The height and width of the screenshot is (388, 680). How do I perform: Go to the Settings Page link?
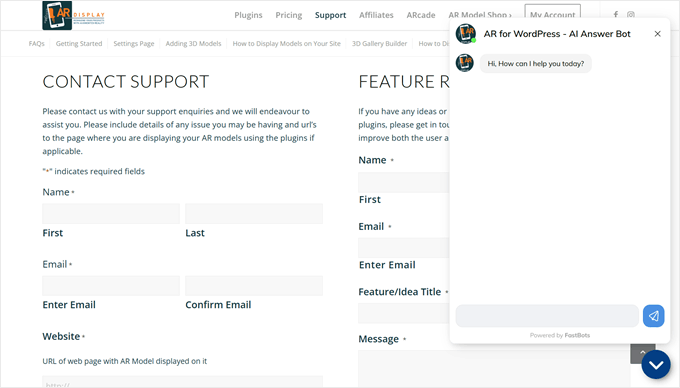coord(134,43)
